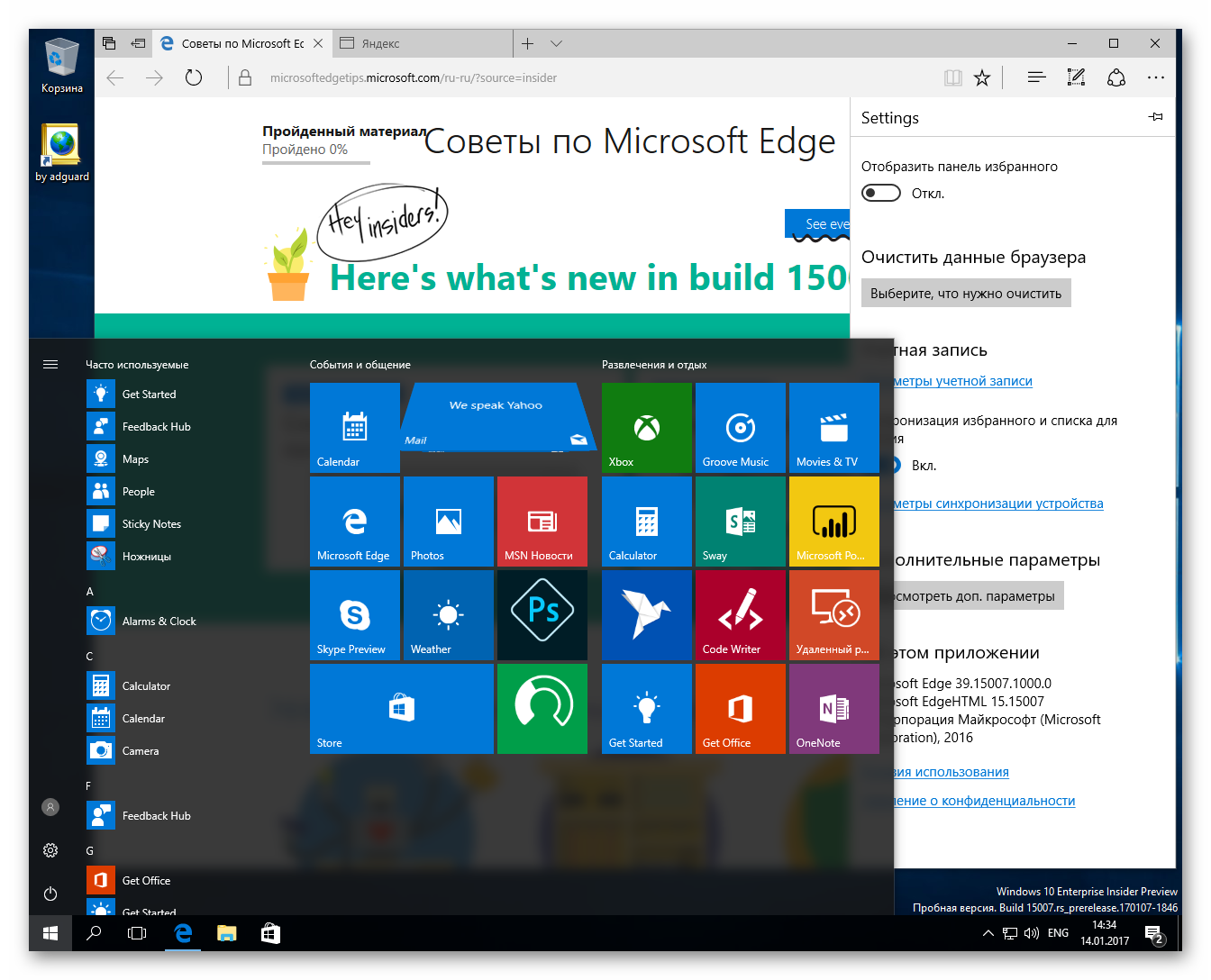Viewport: 1211px width, 980px height.
Task: Click view advanced settings button
Action: (x=979, y=596)
